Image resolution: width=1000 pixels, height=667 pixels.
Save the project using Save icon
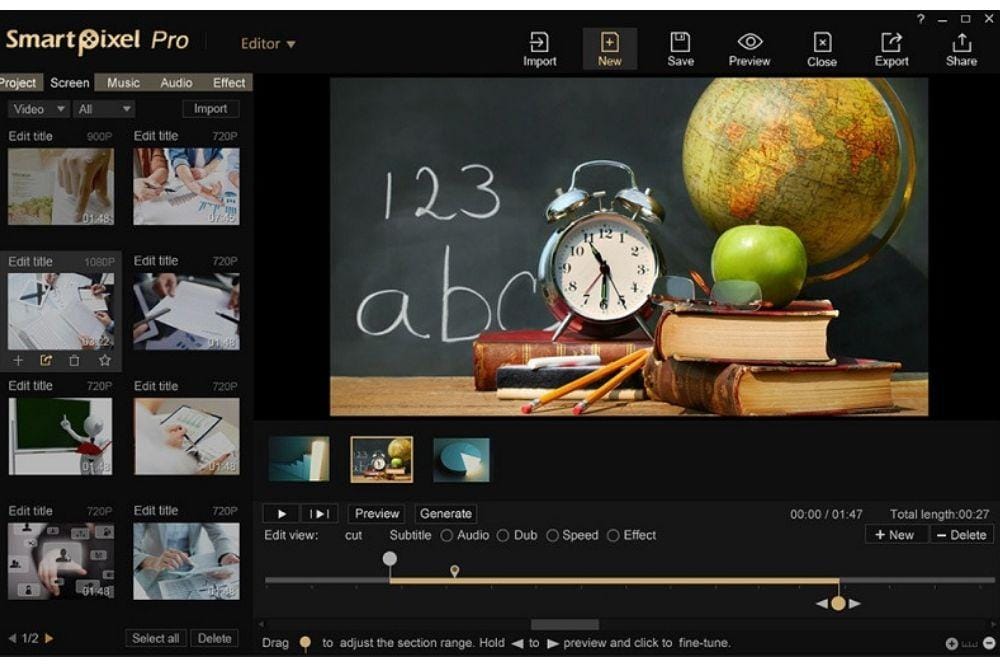(680, 48)
